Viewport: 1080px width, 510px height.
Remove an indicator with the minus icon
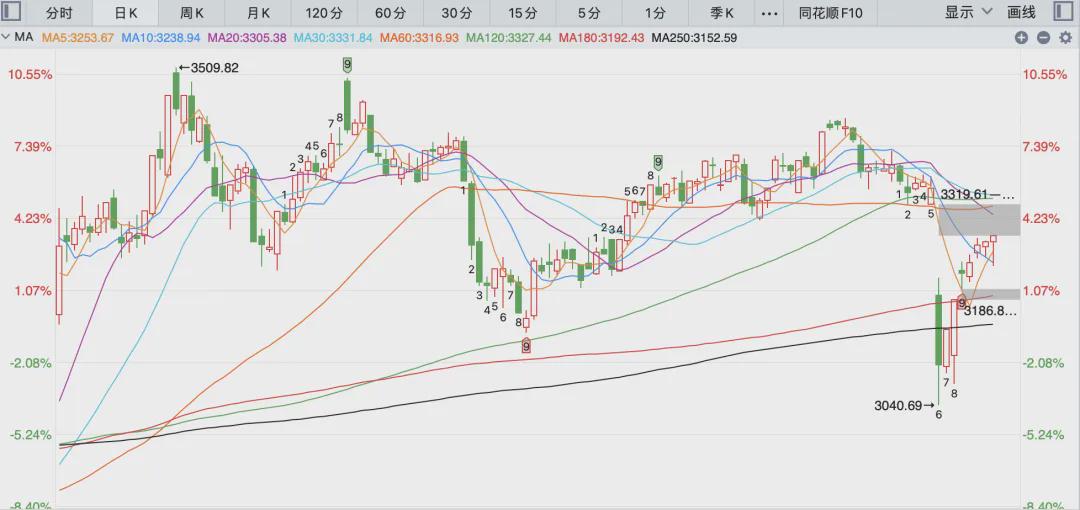pos(1043,38)
